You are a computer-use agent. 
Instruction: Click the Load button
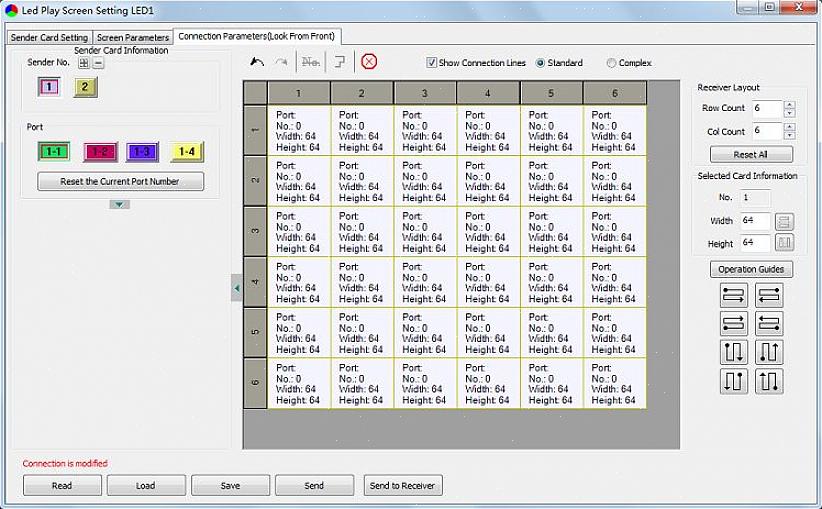click(x=146, y=485)
